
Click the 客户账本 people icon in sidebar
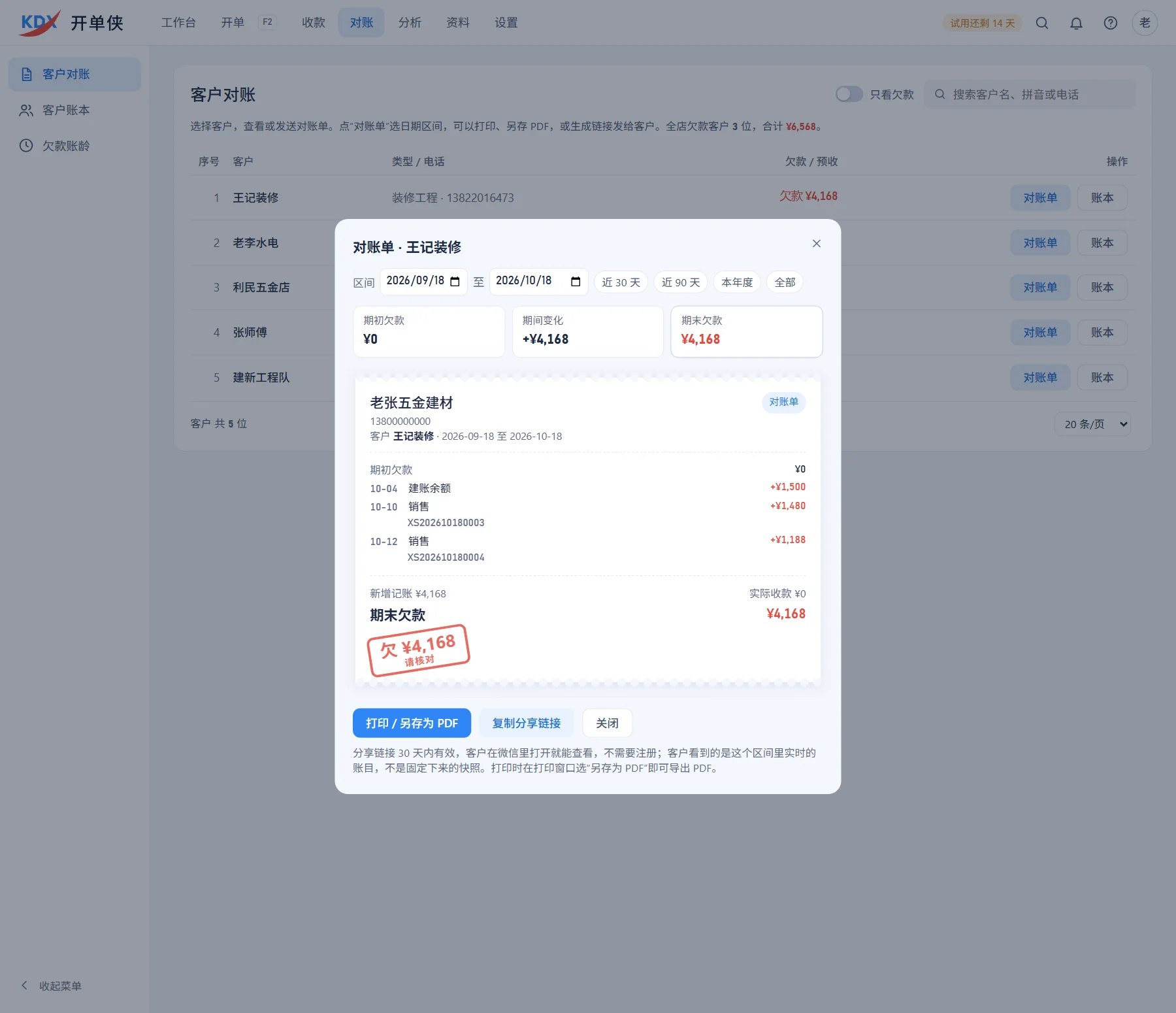(x=26, y=110)
